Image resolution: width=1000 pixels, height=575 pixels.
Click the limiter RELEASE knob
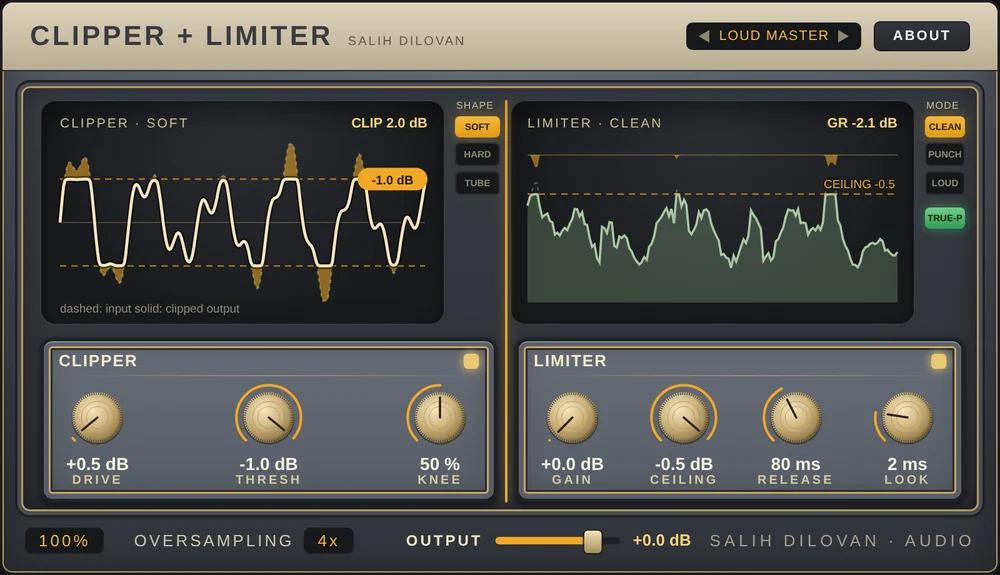tap(795, 418)
